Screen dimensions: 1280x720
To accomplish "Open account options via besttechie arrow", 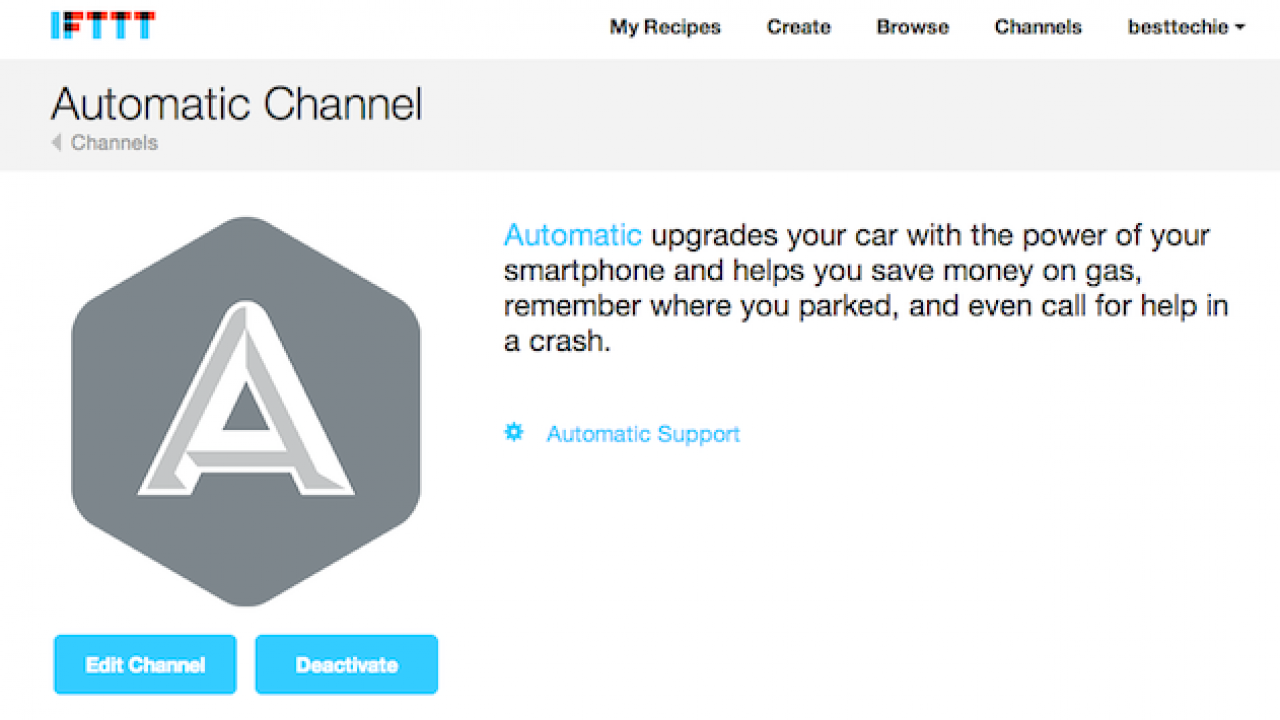I will point(1240,27).
